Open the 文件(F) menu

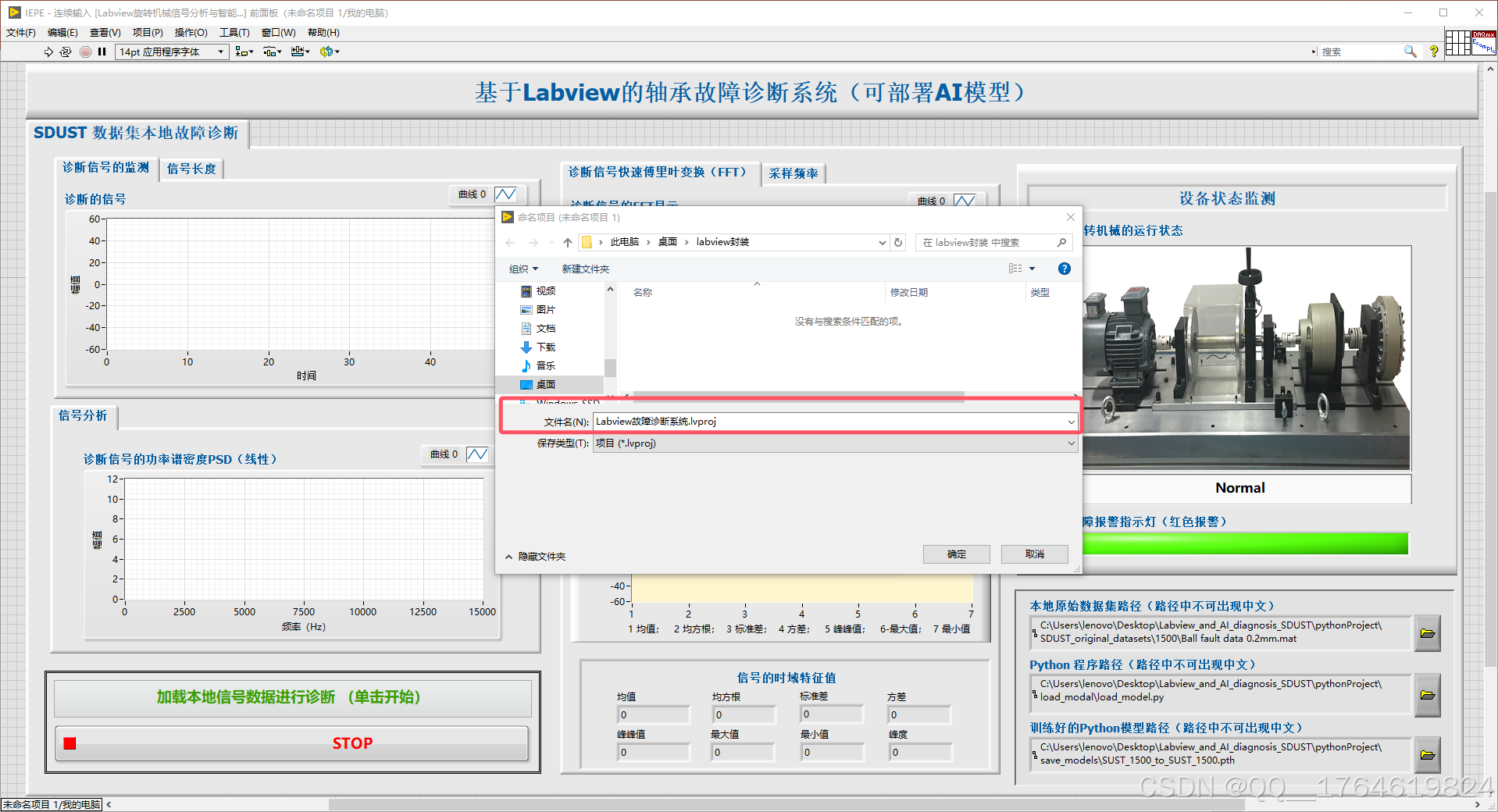point(21,33)
